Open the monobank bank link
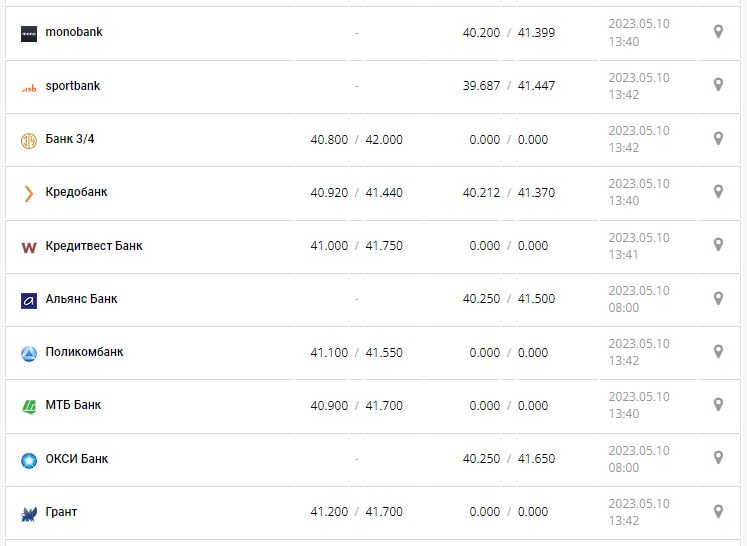The width and height of the screenshot is (747, 546). point(74,32)
